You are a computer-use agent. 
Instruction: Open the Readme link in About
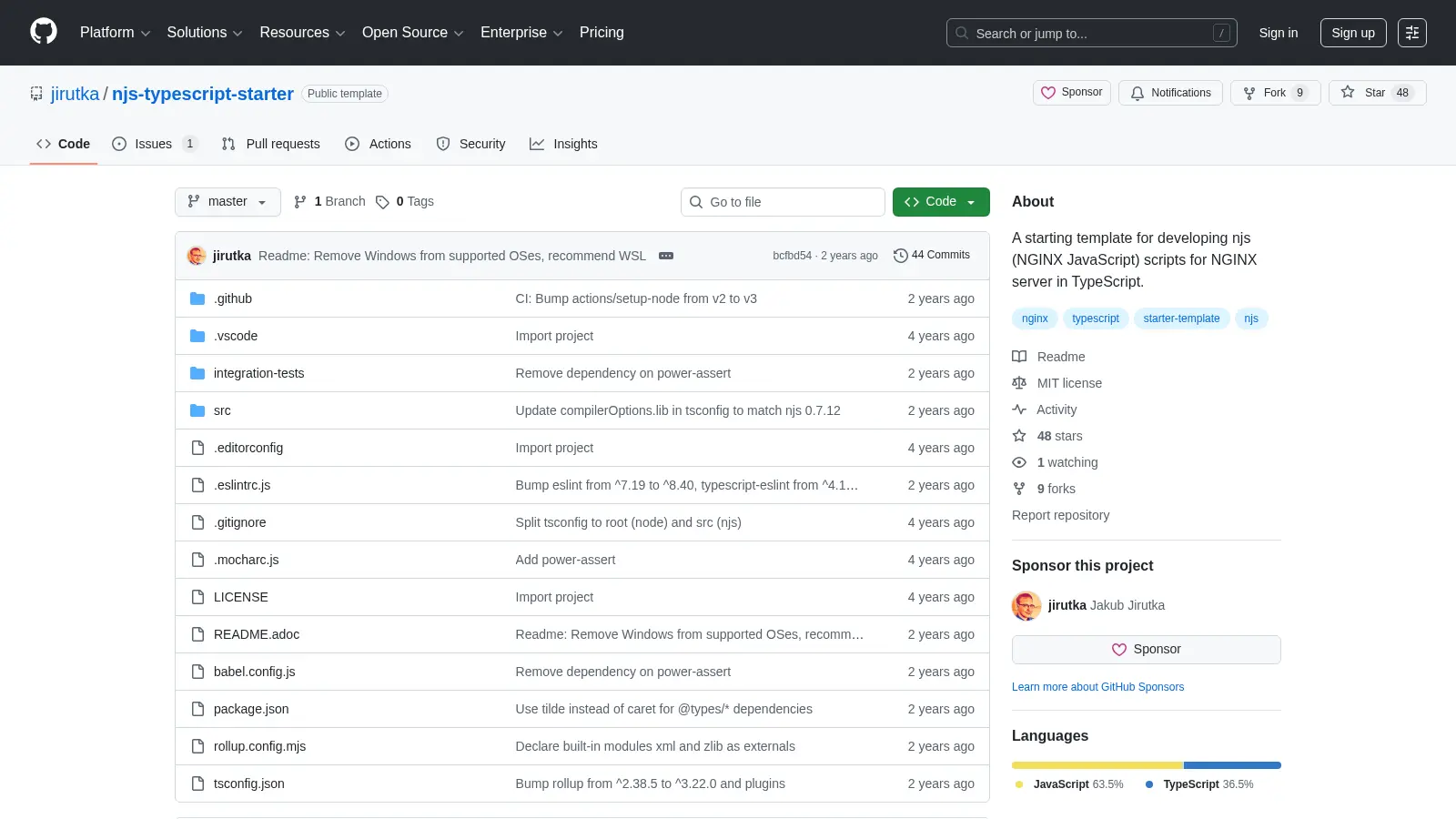(x=1048, y=357)
